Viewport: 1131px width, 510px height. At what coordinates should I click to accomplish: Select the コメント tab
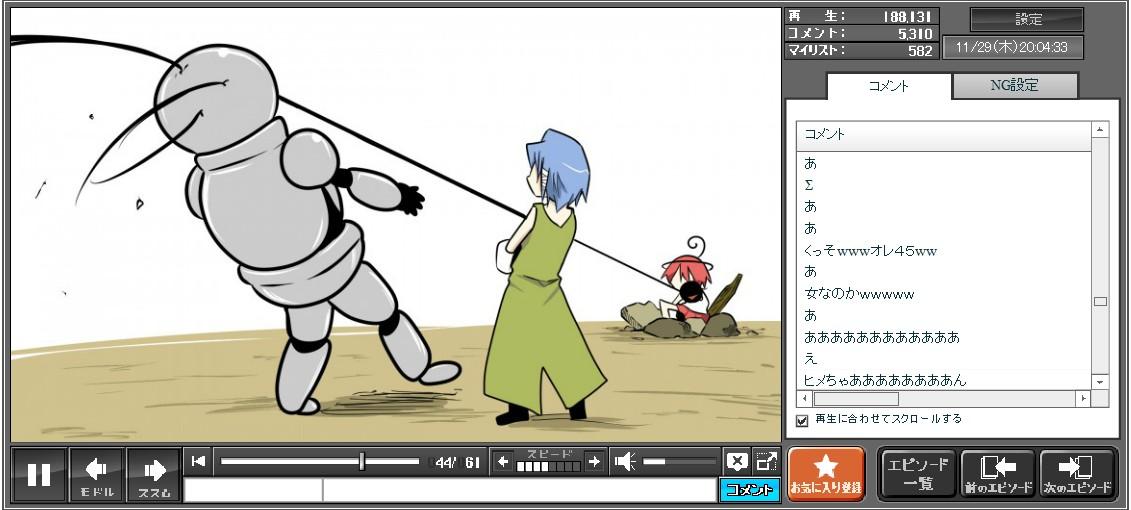[888, 86]
